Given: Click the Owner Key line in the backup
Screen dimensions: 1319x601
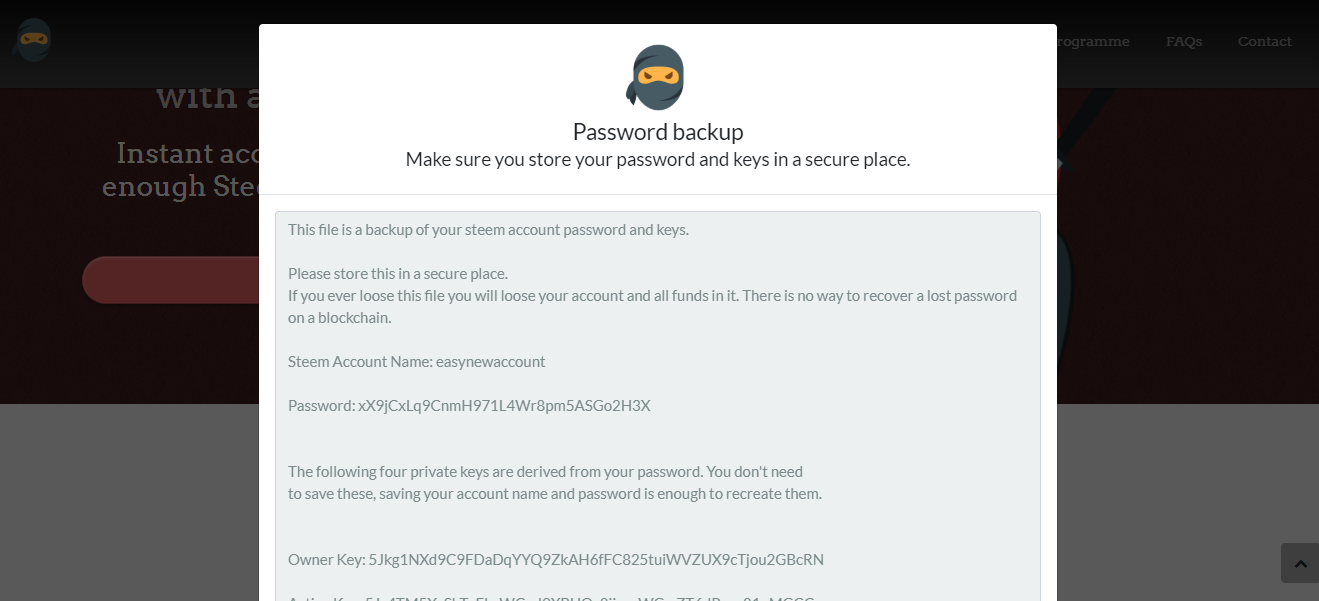Looking at the screenshot, I should tap(556, 560).
